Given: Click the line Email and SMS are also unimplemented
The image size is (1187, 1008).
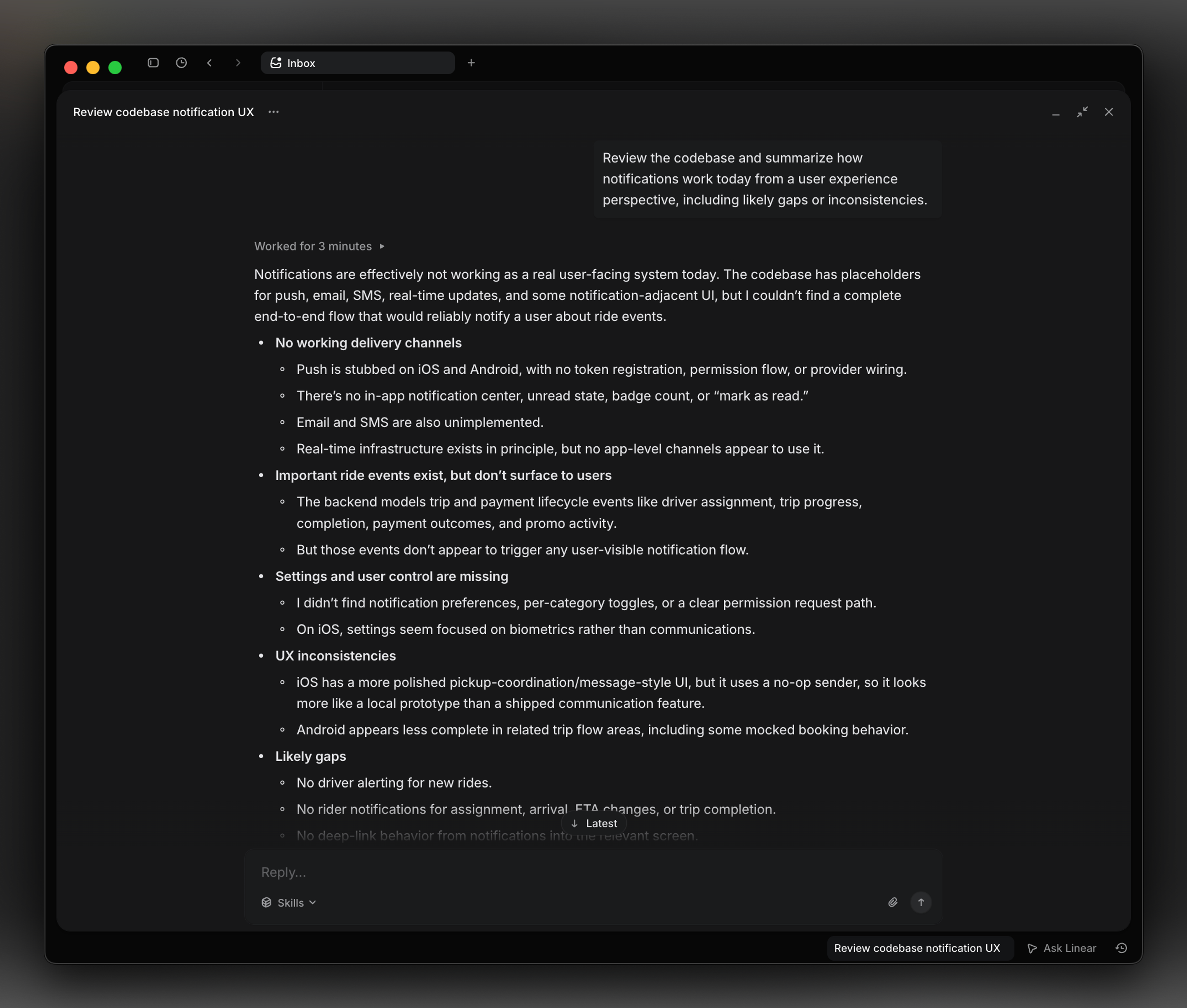Looking at the screenshot, I should (420, 422).
